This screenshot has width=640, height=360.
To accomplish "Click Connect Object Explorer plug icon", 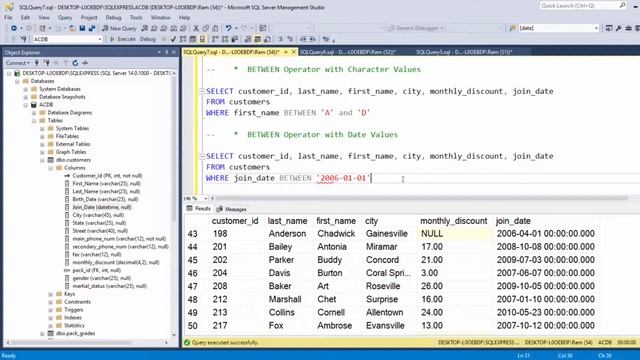I will pyautogui.click(x=37, y=63).
